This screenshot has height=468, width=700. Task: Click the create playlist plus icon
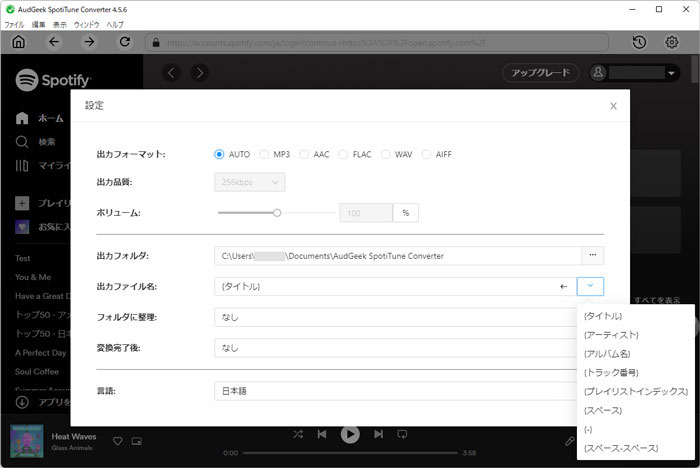click(22, 203)
